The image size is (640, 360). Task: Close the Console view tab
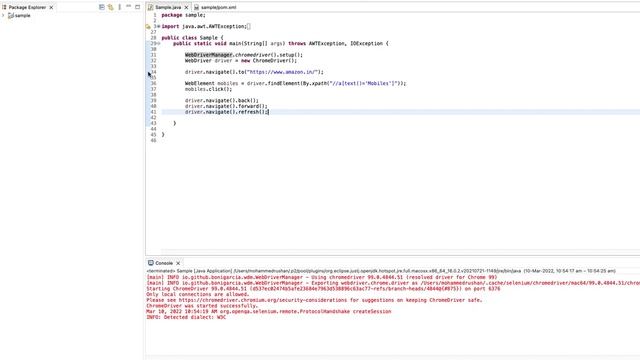coord(178,263)
